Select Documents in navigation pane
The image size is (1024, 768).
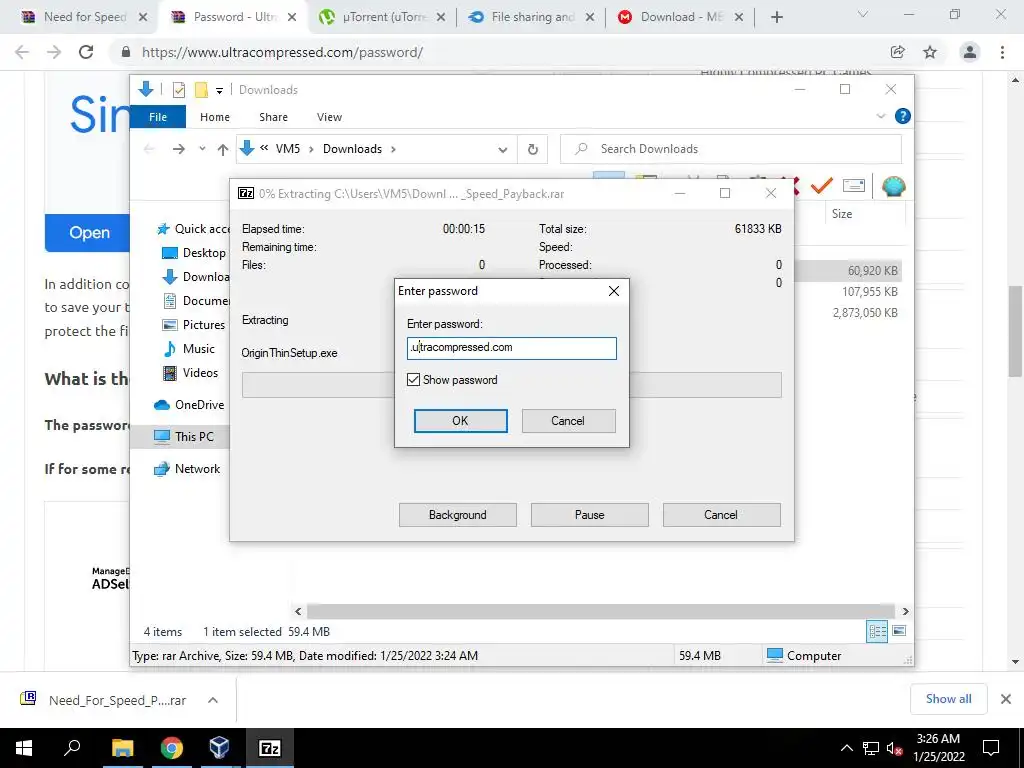click(195, 301)
